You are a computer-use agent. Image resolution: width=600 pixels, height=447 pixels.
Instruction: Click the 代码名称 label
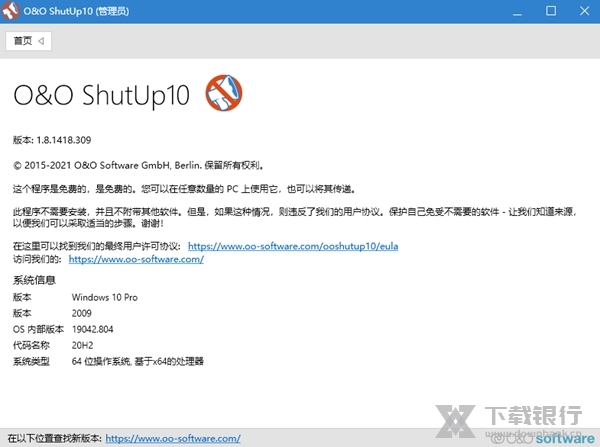point(31,345)
